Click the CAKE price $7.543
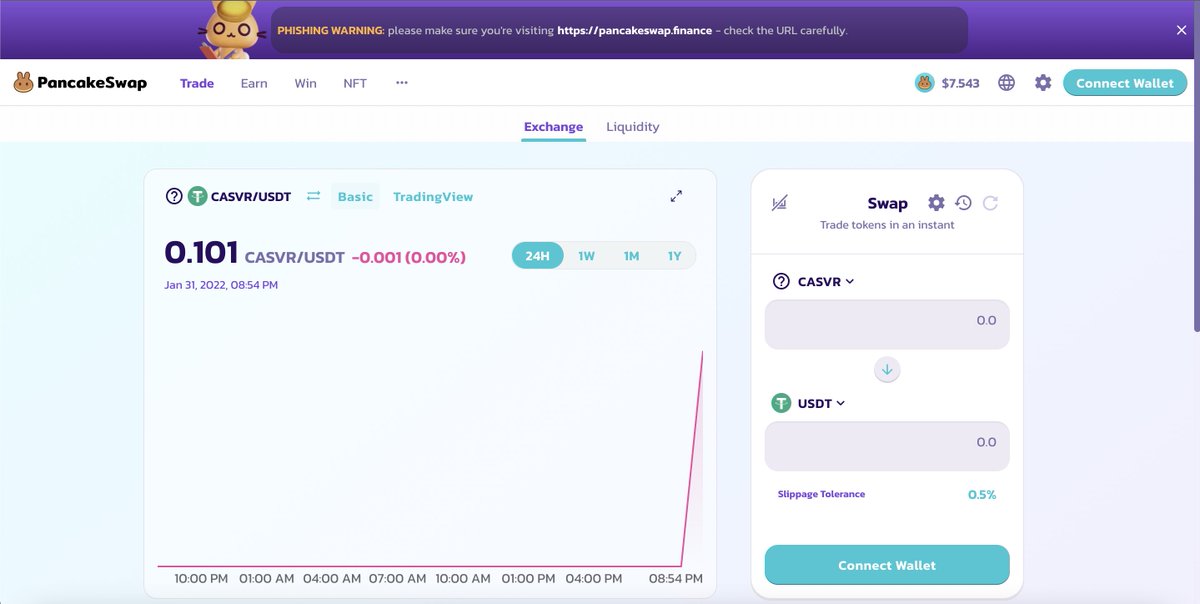1200x604 pixels. 960,83
